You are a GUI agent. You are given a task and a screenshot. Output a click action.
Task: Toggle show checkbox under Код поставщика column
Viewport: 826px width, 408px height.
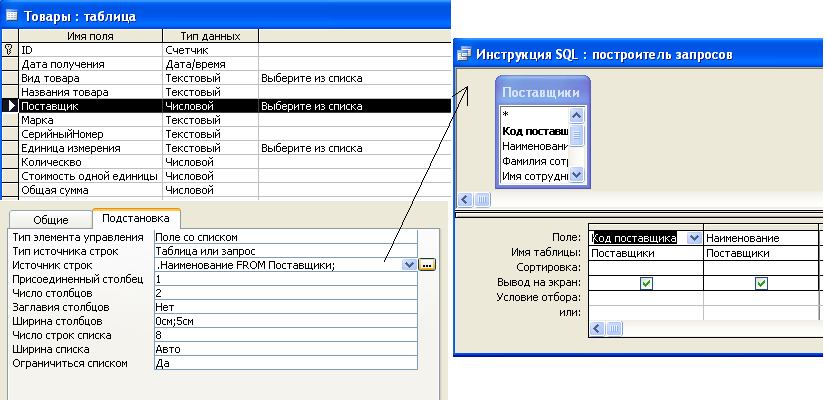tap(646, 284)
